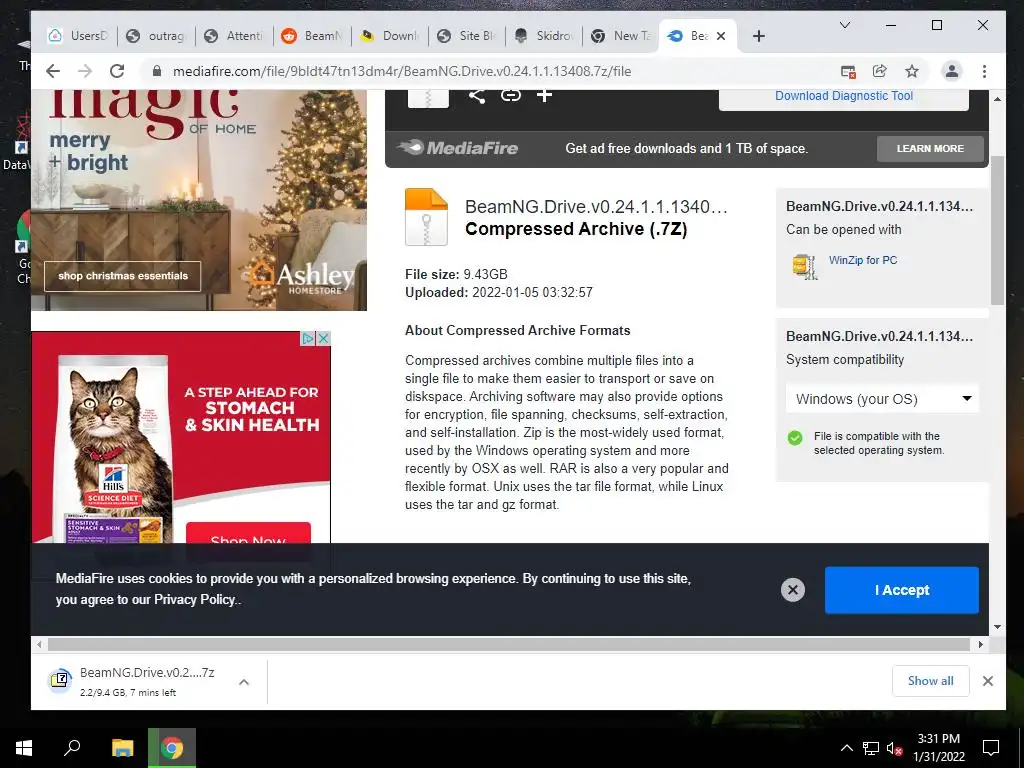Dismiss the cookie notice with X
This screenshot has width=1024, height=768.
[793, 590]
